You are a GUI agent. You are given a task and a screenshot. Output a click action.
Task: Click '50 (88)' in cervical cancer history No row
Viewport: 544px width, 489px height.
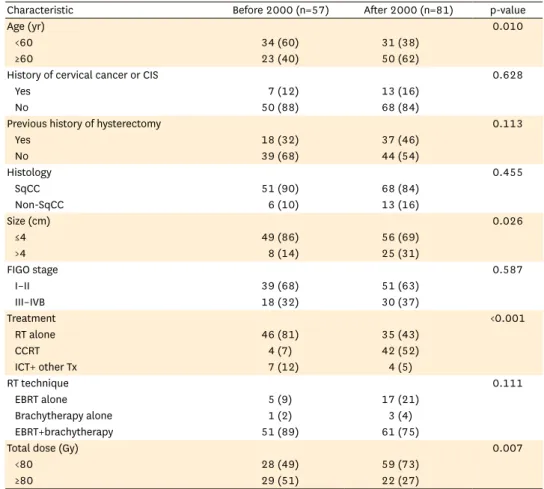280,108
